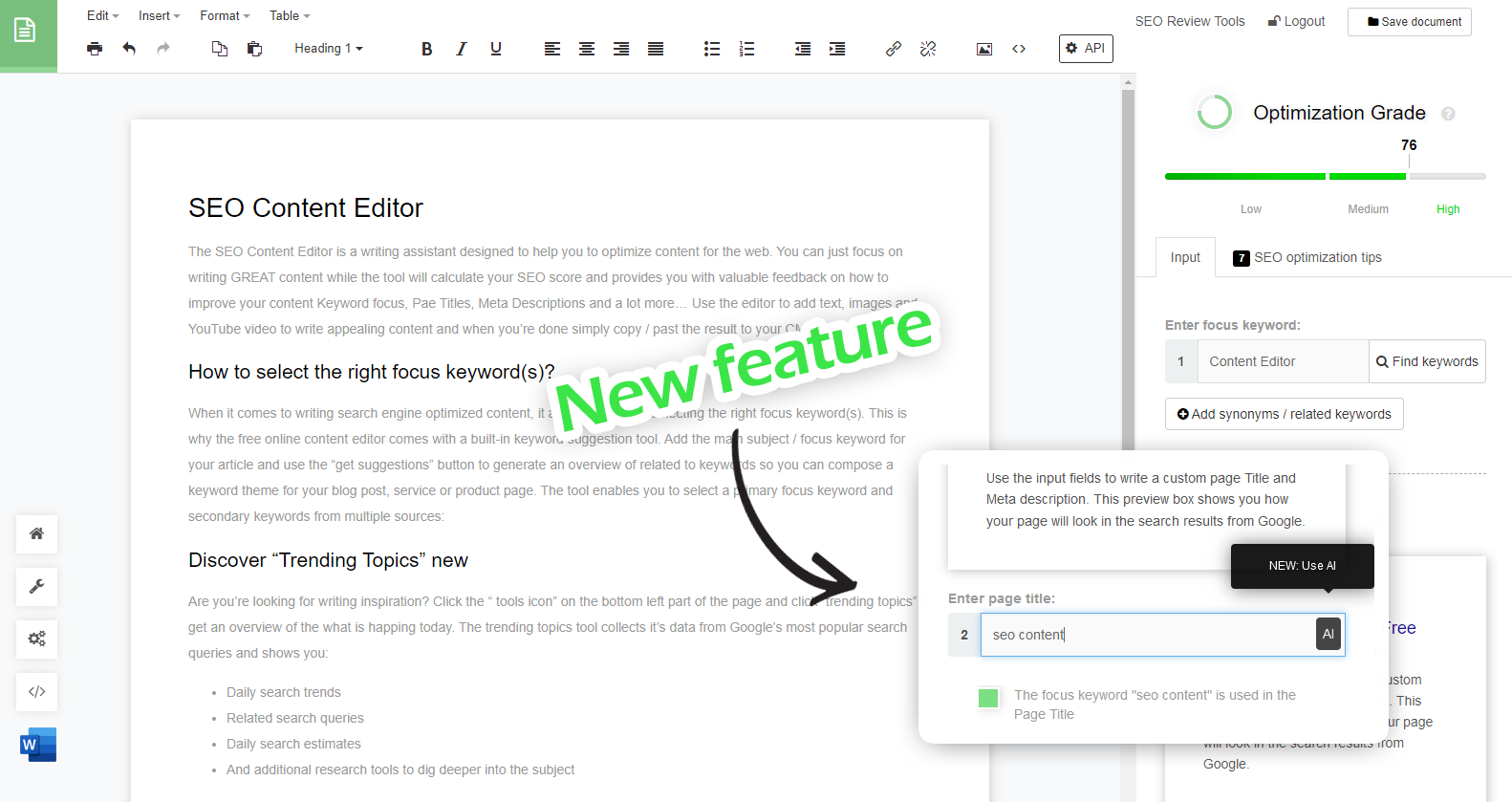Copy selection using the copy icon
Screen dimensions: 1512x802
220,49
